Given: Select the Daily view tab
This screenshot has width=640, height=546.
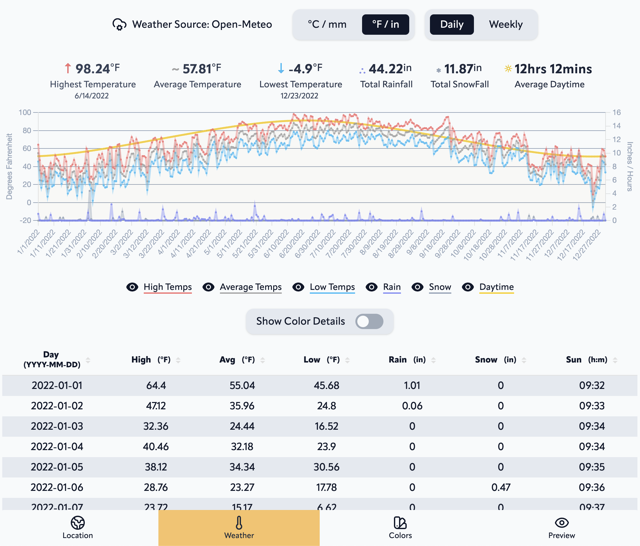Looking at the screenshot, I should tap(452, 24).
